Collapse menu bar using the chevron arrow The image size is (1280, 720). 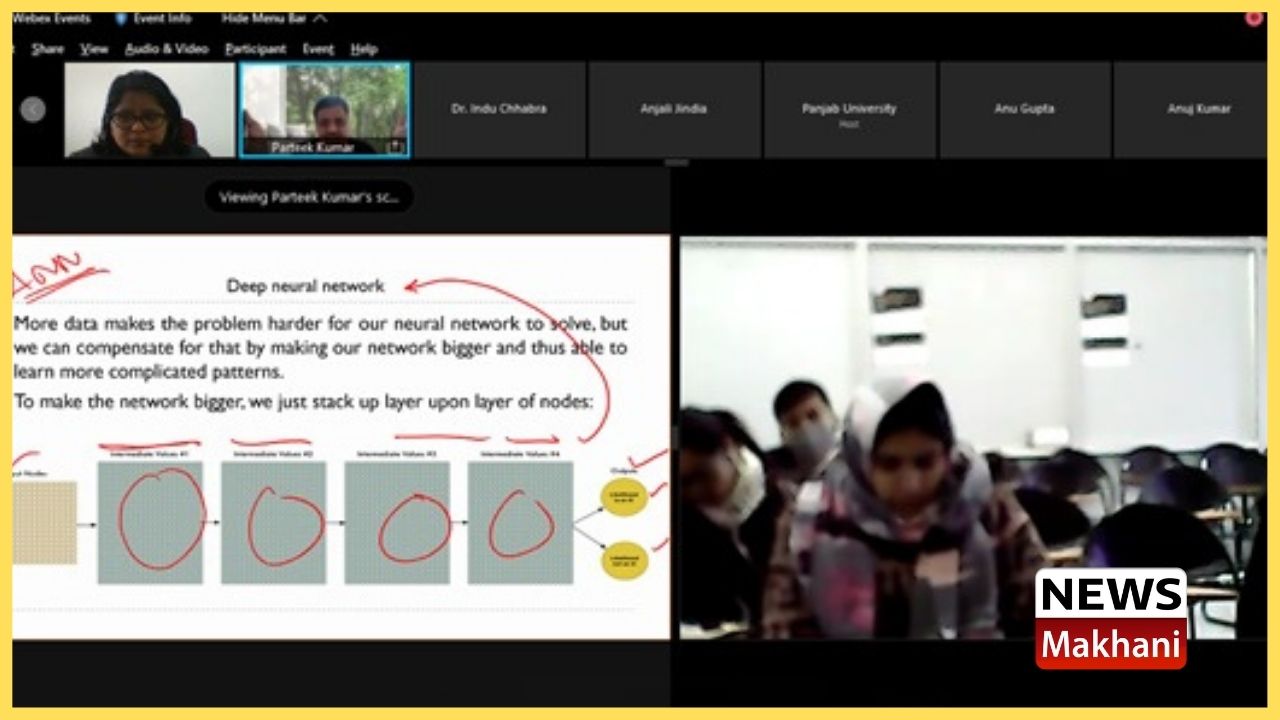pyautogui.click(x=319, y=19)
